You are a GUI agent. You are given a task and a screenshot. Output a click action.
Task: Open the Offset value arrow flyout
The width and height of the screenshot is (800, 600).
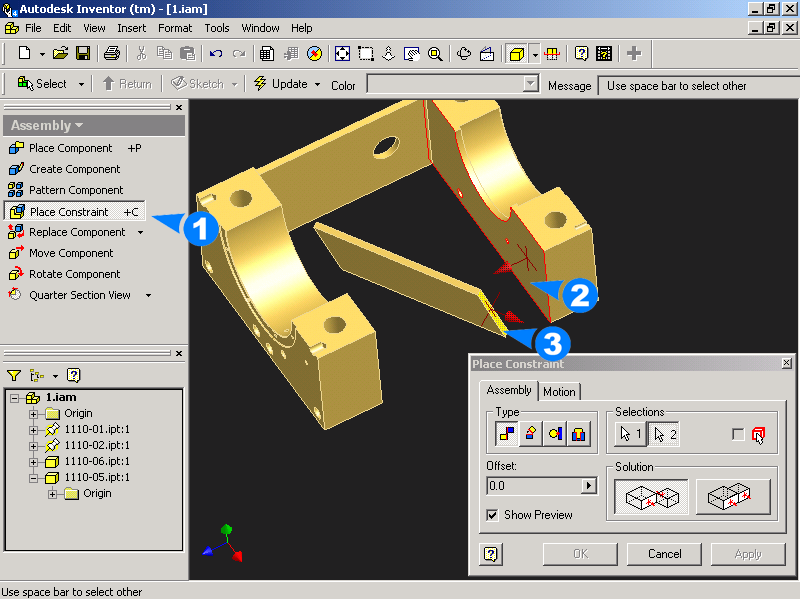click(x=589, y=486)
